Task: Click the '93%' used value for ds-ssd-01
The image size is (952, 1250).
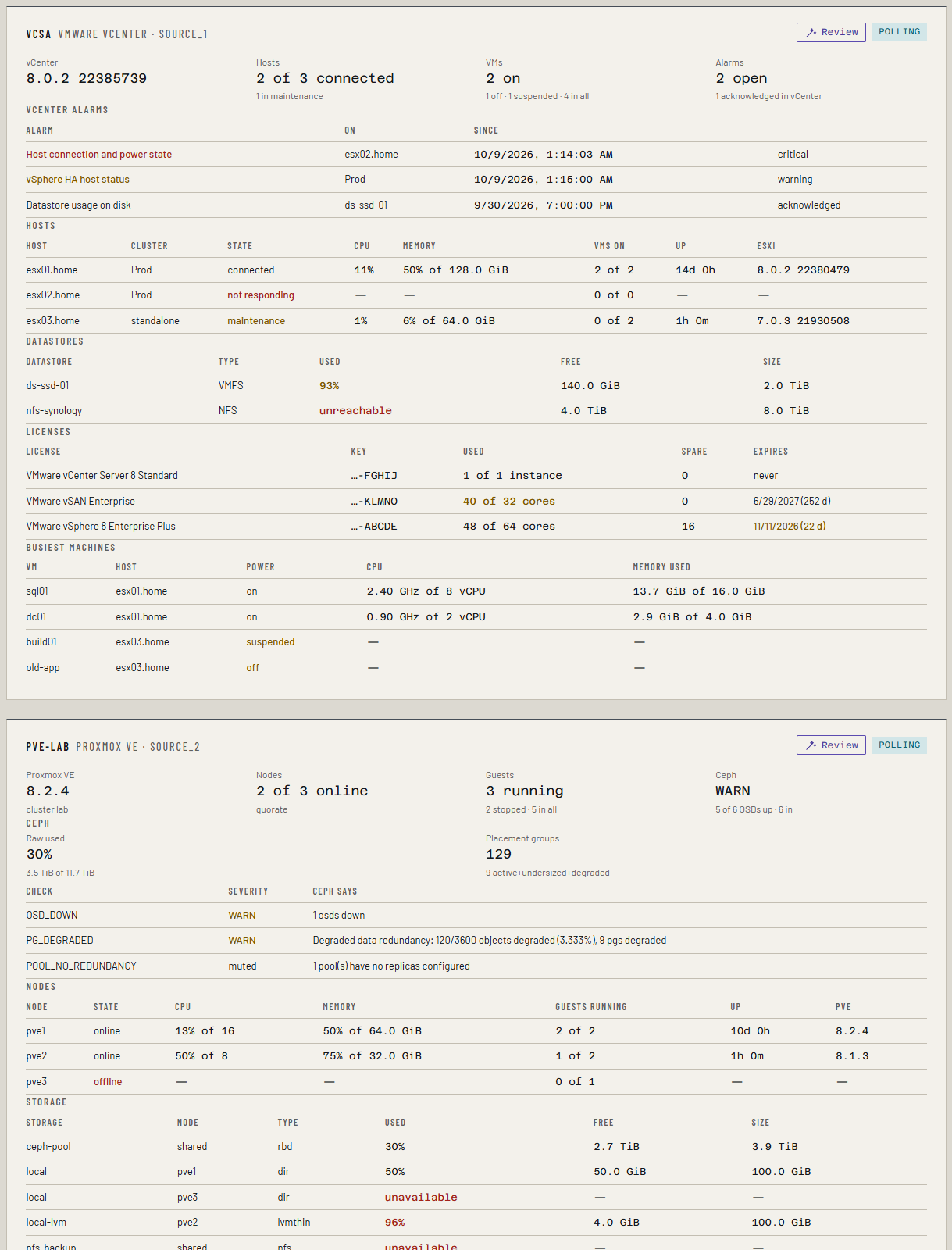Action: [x=329, y=386]
